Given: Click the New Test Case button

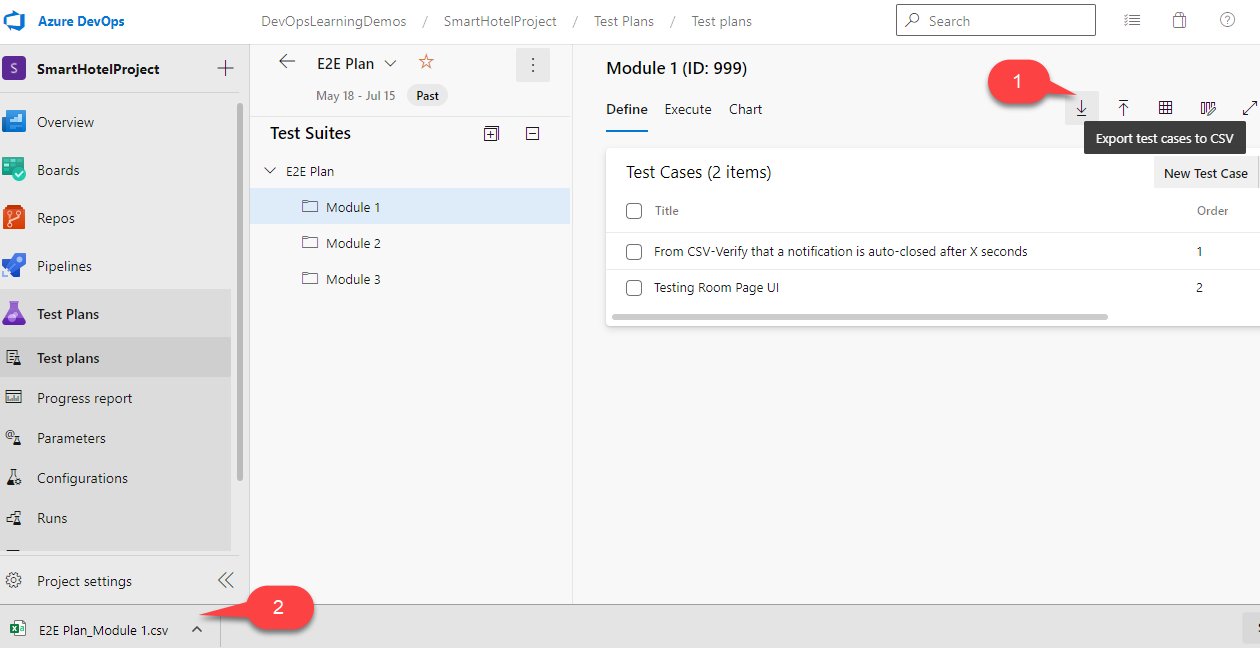Looking at the screenshot, I should pos(1206,173).
